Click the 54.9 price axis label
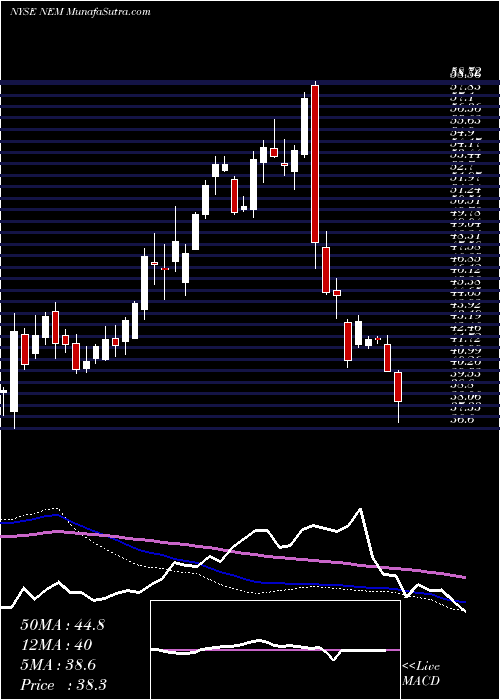The width and height of the screenshot is (500, 700). [x=461, y=133]
